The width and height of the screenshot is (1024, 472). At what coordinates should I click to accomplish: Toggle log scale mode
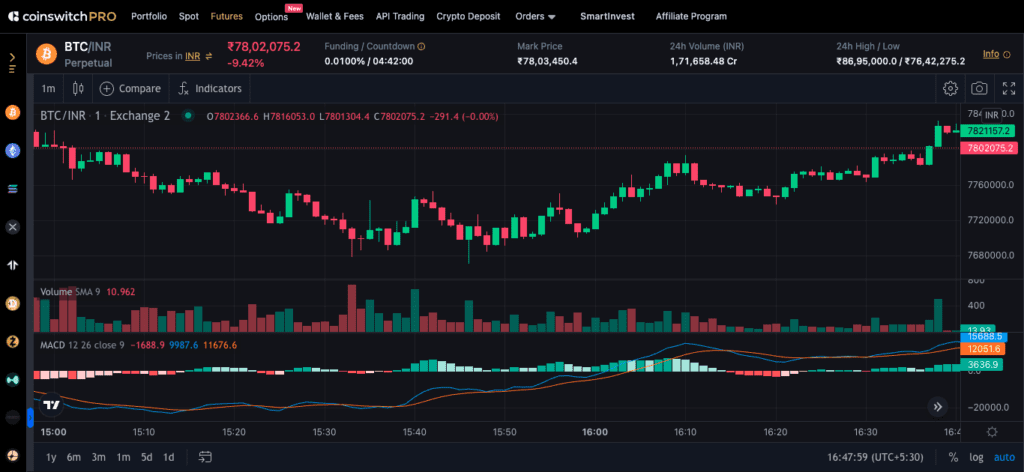pos(976,457)
